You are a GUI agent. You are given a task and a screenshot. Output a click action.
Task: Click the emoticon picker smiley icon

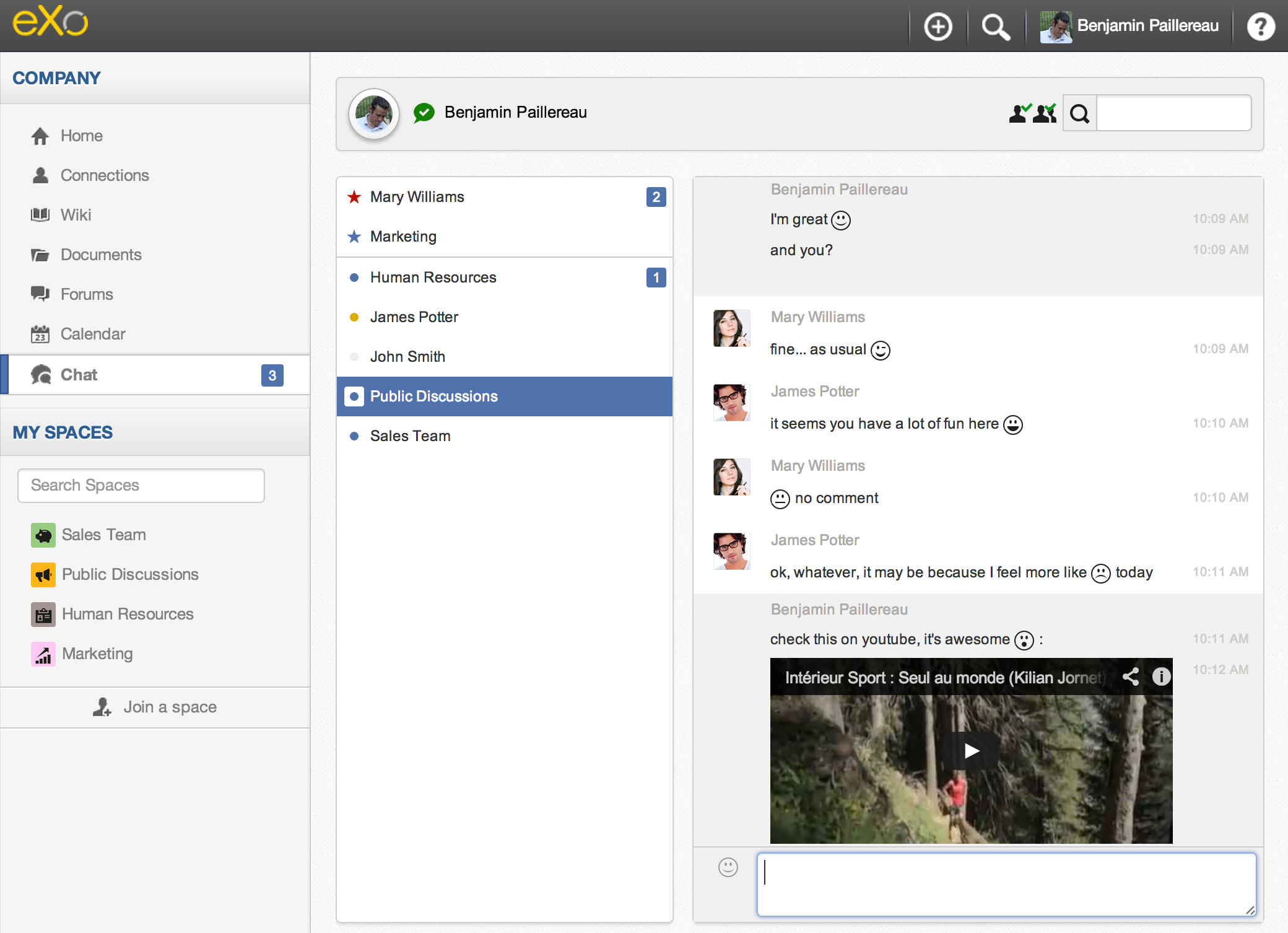(728, 867)
